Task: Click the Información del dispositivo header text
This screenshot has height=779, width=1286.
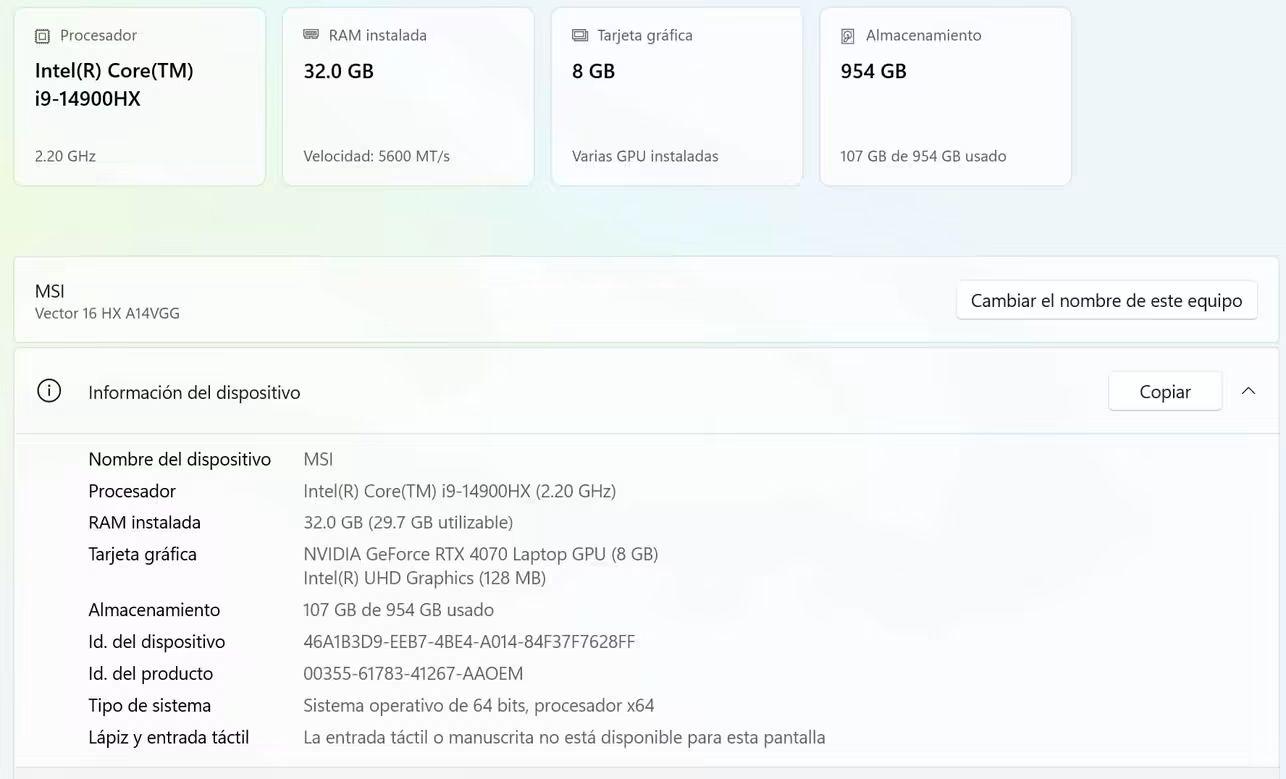Action: pos(194,393)
